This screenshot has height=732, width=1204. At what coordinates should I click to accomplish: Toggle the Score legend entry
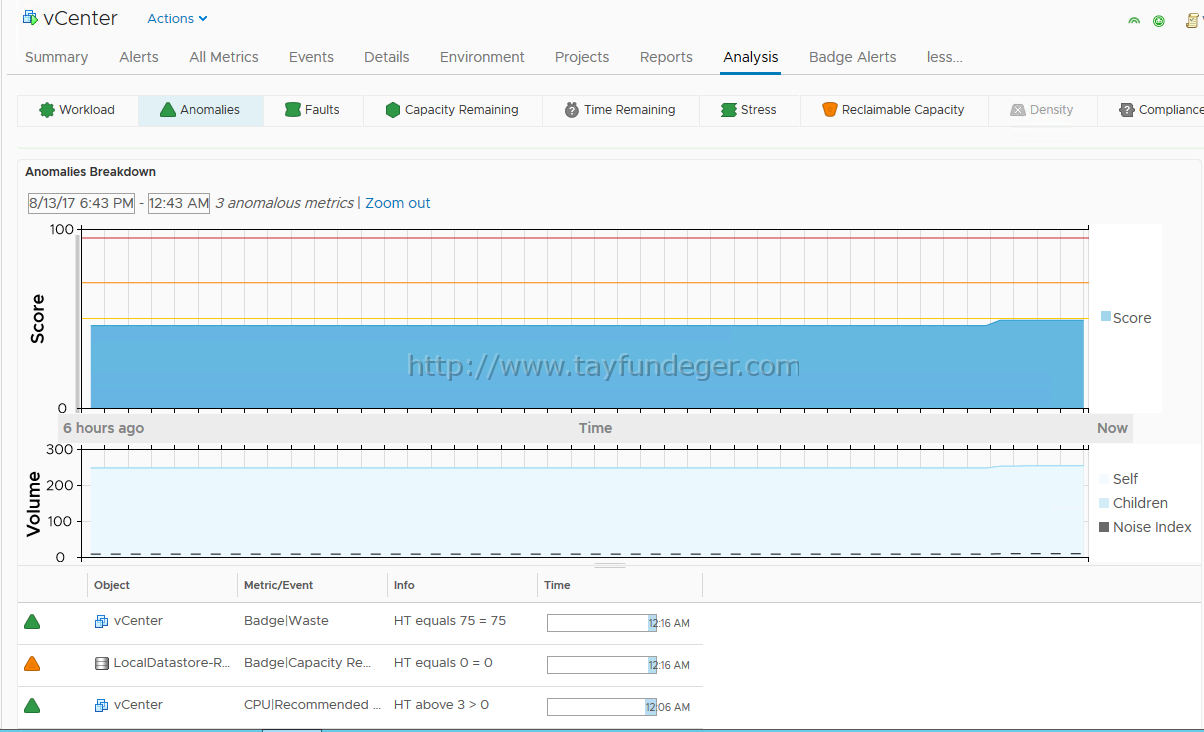pos(1126,318)
